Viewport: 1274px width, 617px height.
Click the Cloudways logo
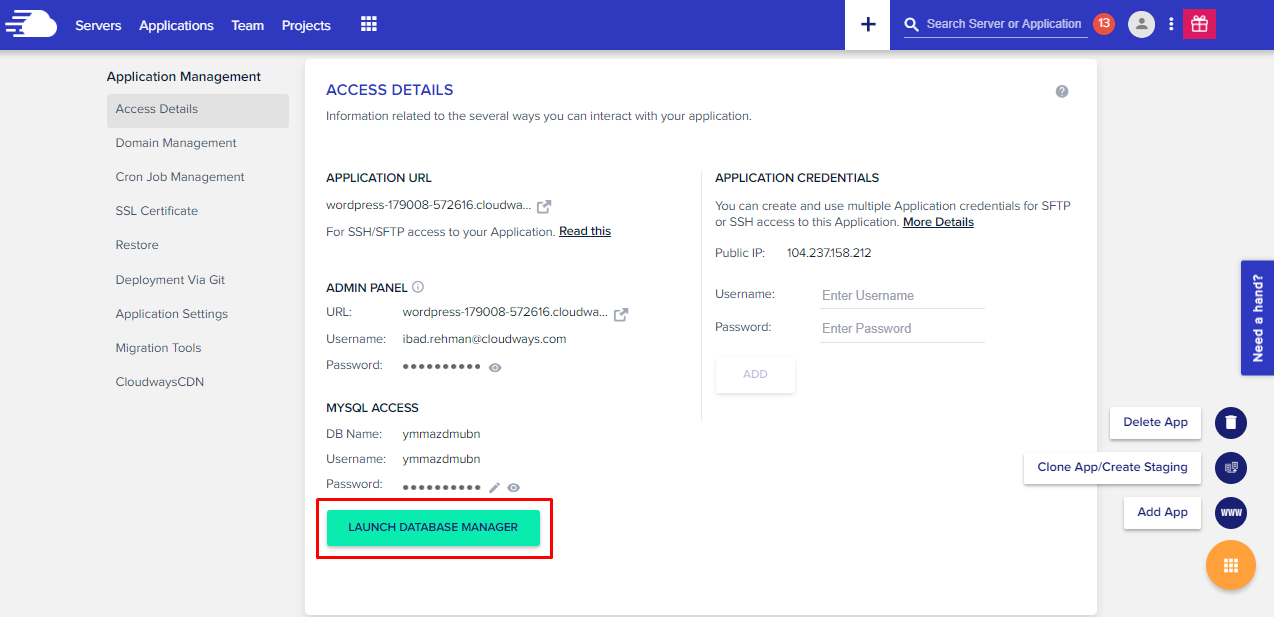coord(30,24)
